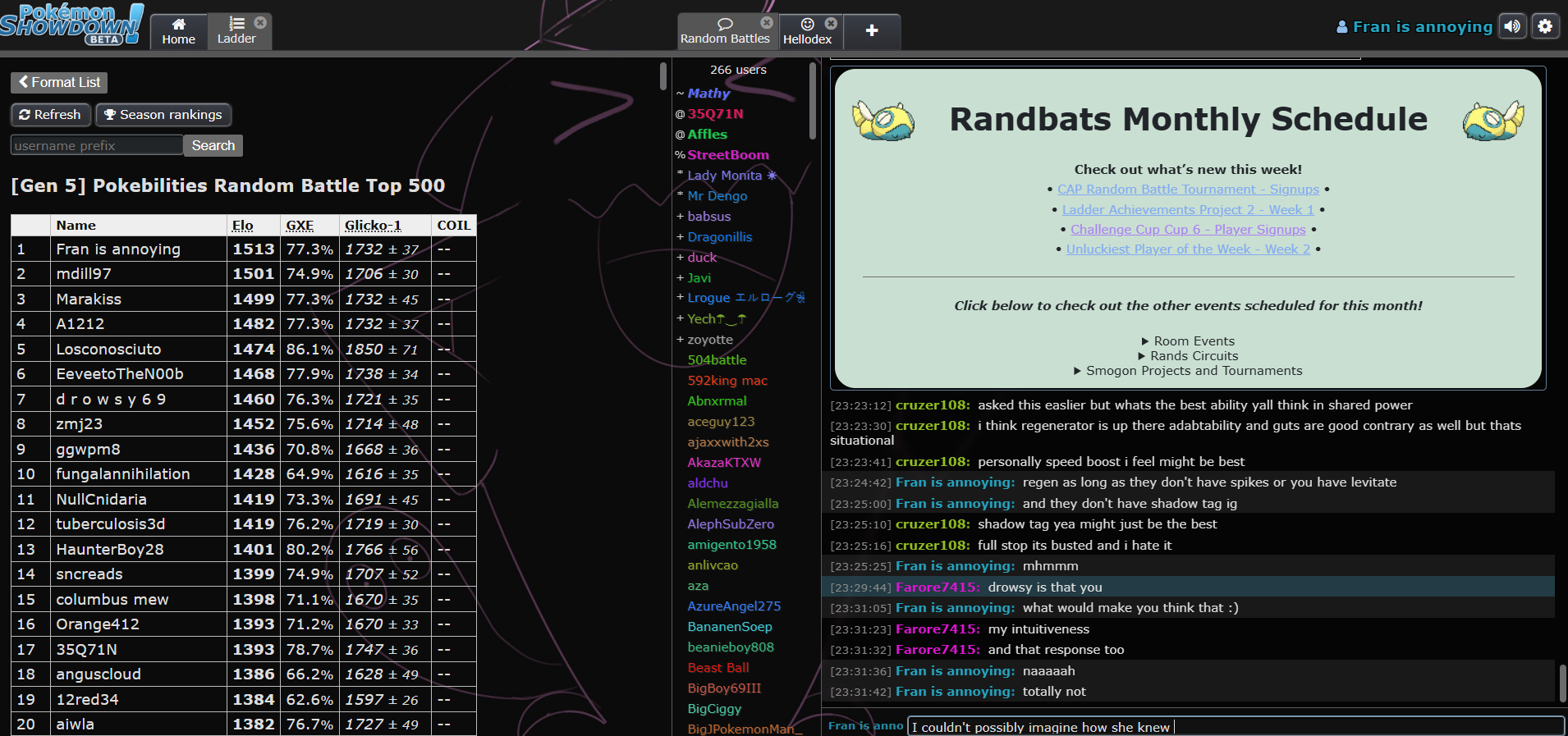Close the Random Battles room tab
The image size is (1568, 736).
(767, 23)
